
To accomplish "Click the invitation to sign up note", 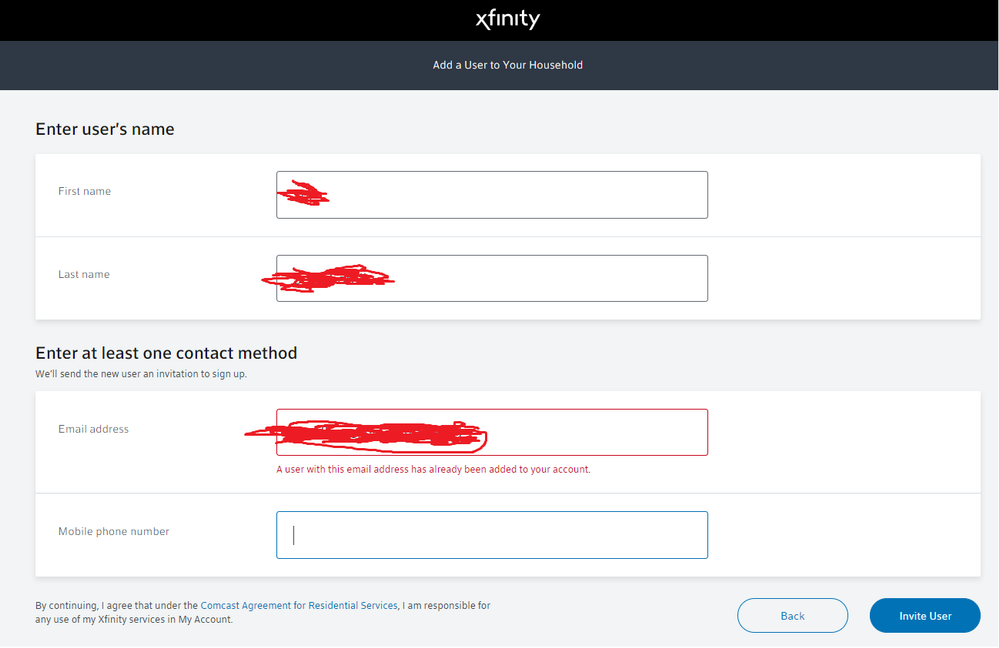I will click(140, 374).
